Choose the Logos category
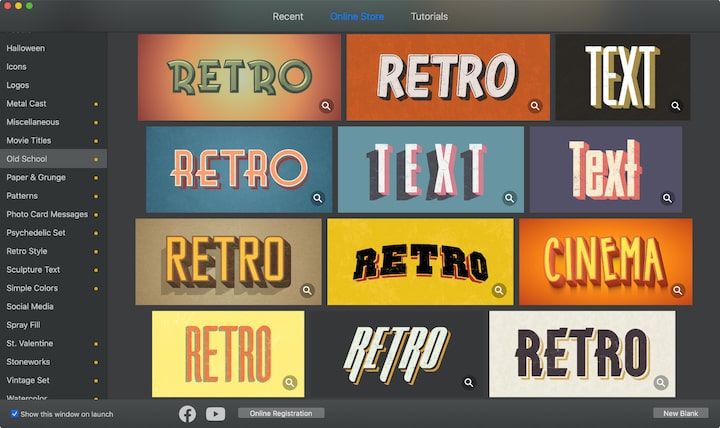 [x=53, y=85]
